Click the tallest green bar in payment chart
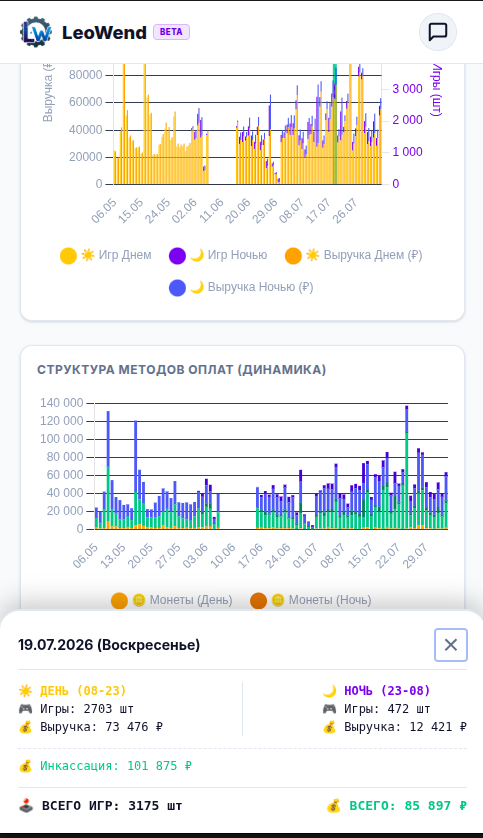Viewport: 483px width, 838px height. (407, 479)
